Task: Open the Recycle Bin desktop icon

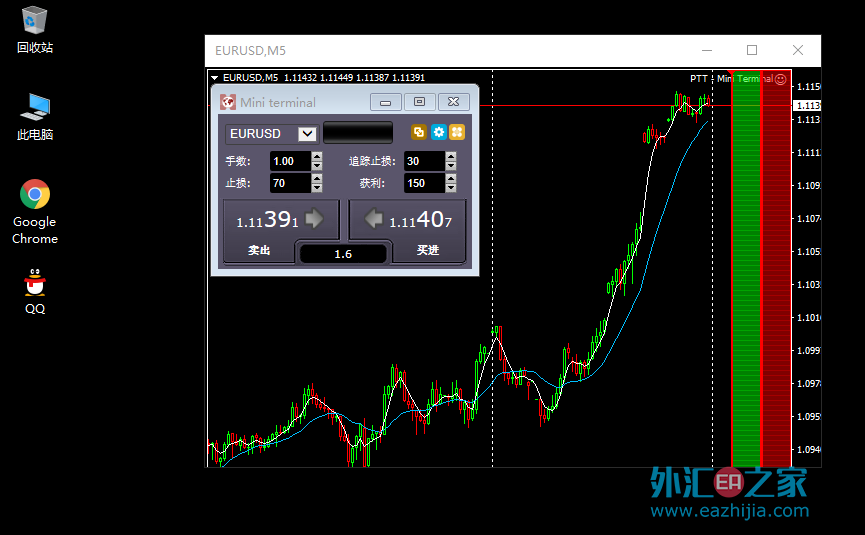Action: [x=35, y=30]
